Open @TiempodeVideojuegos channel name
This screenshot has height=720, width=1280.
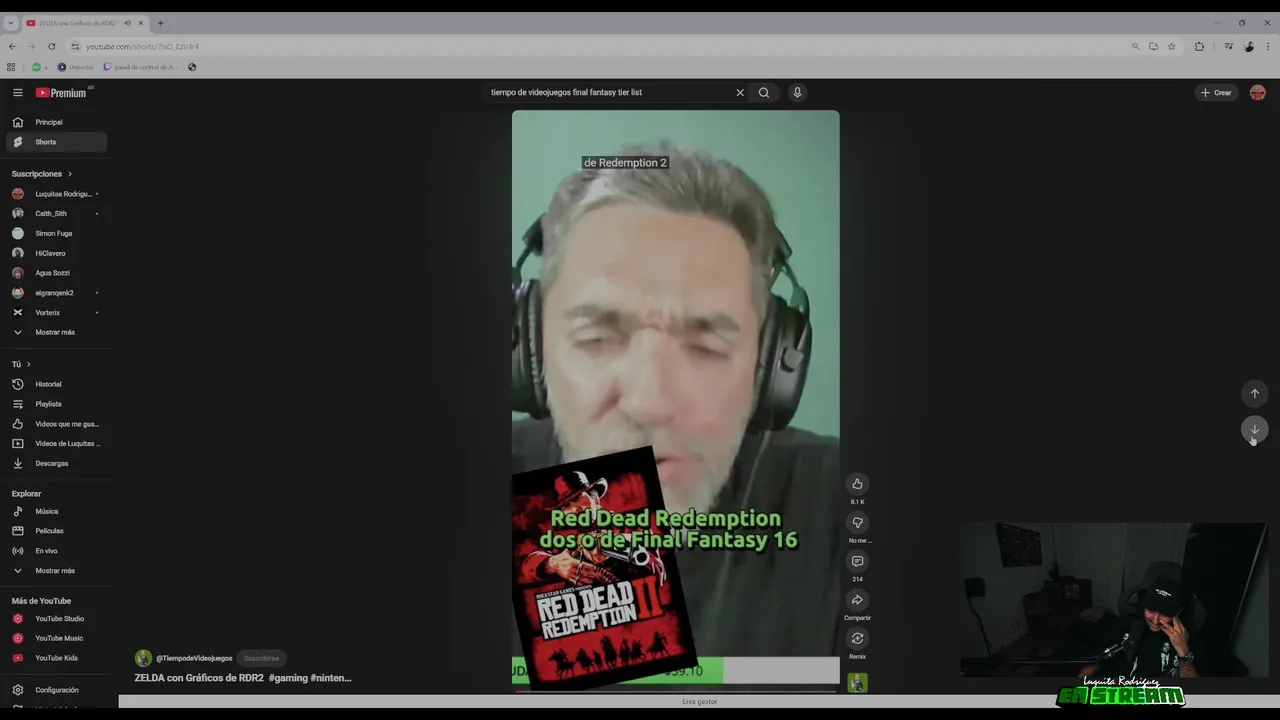[x=194, y=658]
